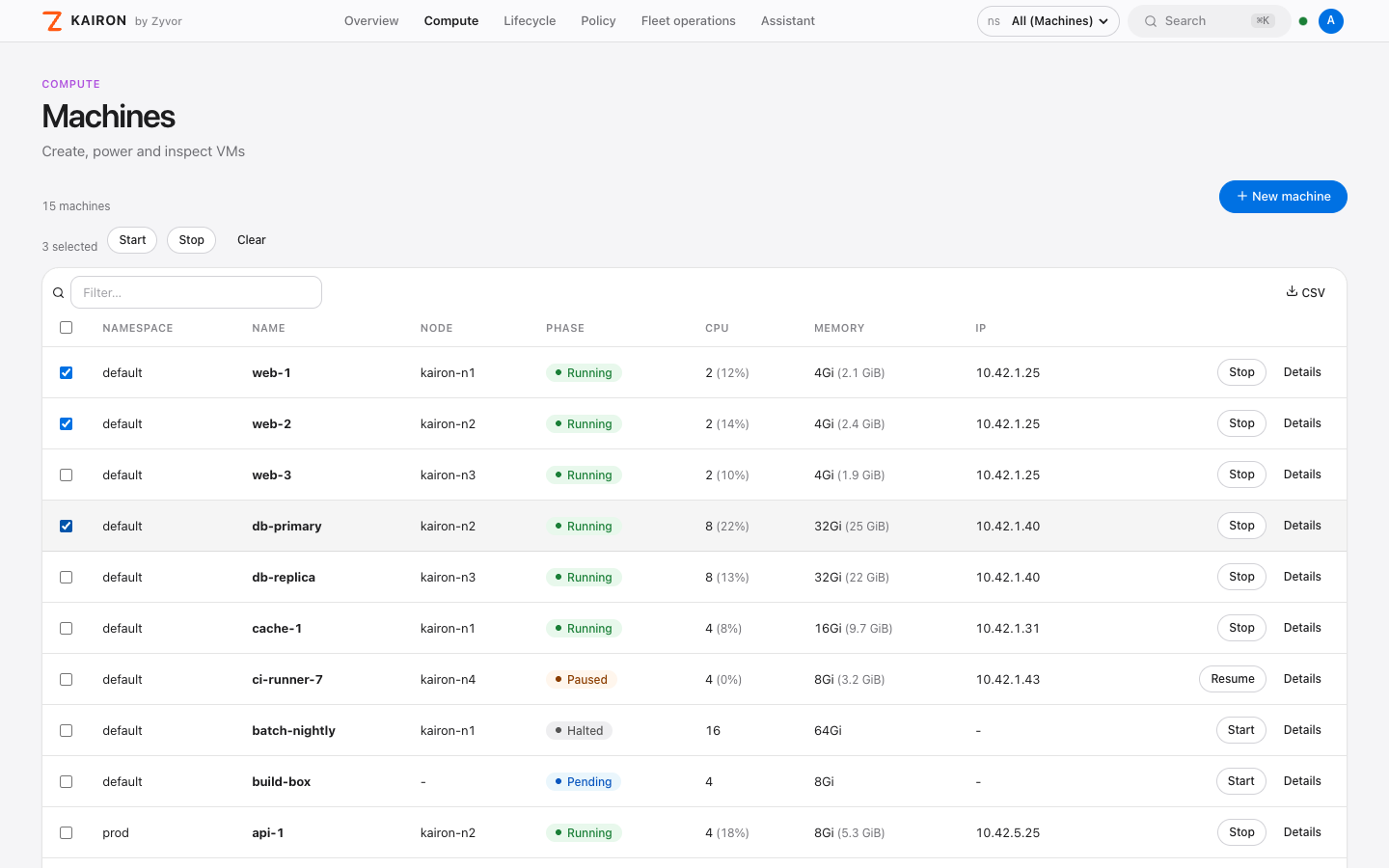1389x868 pixels.
Task: Open Details for db-primary
Action: tap(1302, 526)
